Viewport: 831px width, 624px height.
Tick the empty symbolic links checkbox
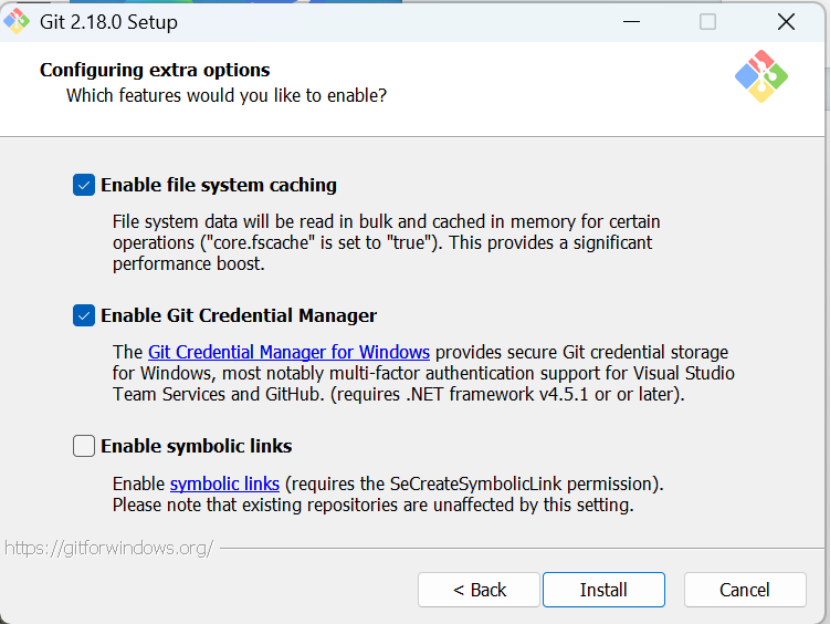84,446
